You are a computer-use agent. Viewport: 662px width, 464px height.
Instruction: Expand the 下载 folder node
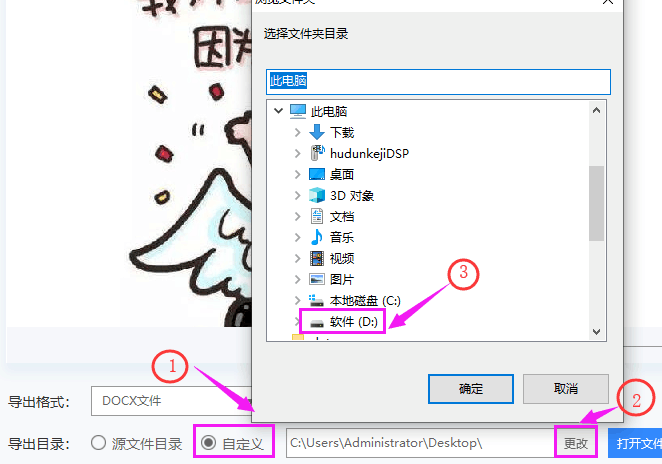(297, 132)
